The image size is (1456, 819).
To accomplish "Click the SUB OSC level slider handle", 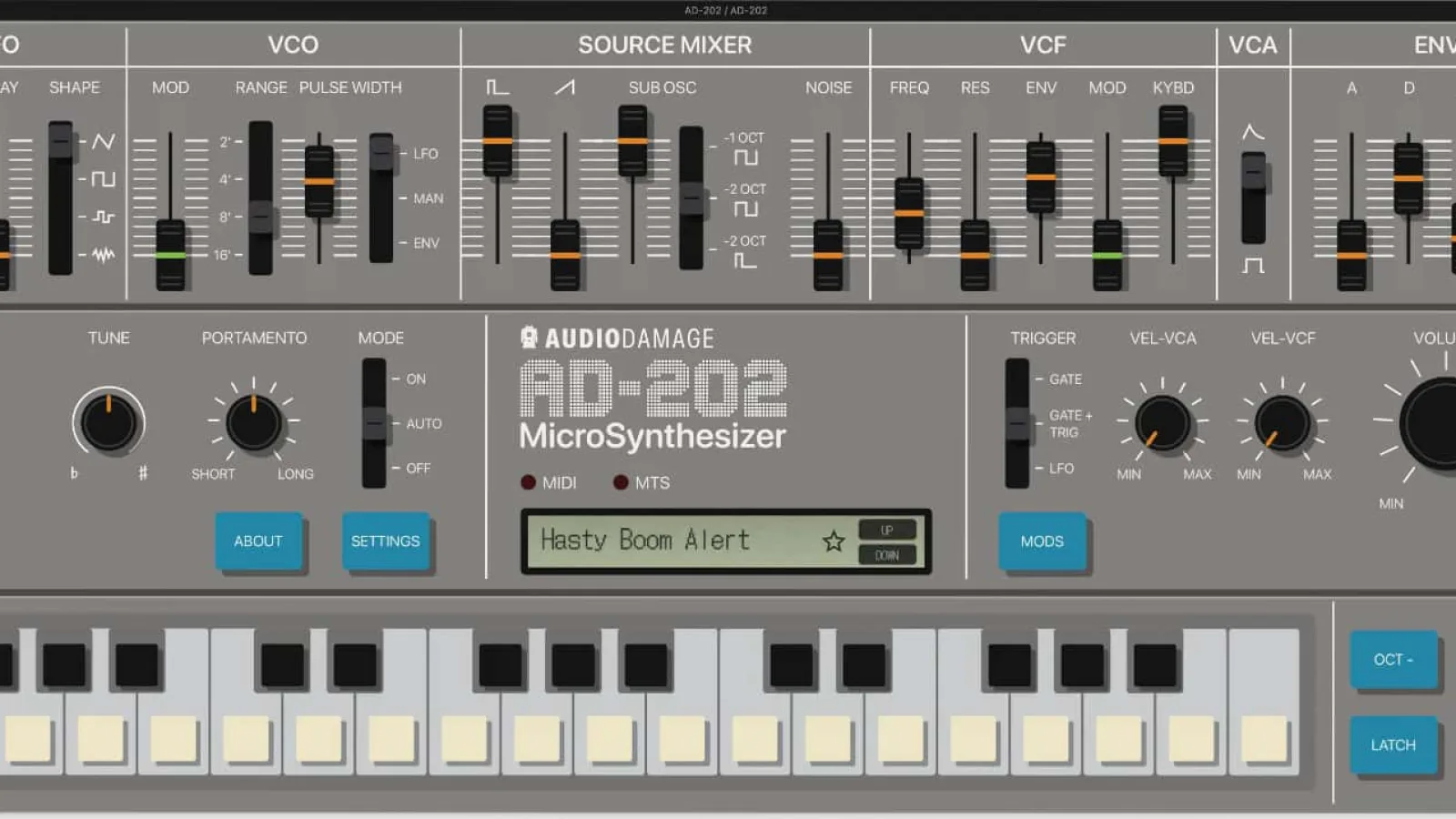I will (632, 141).
